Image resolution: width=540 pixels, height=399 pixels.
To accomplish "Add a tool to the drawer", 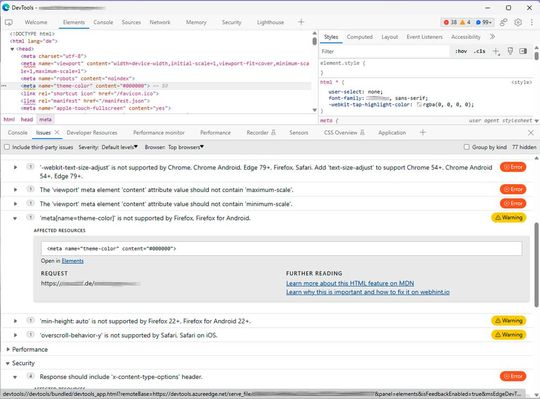I will 423,132.
